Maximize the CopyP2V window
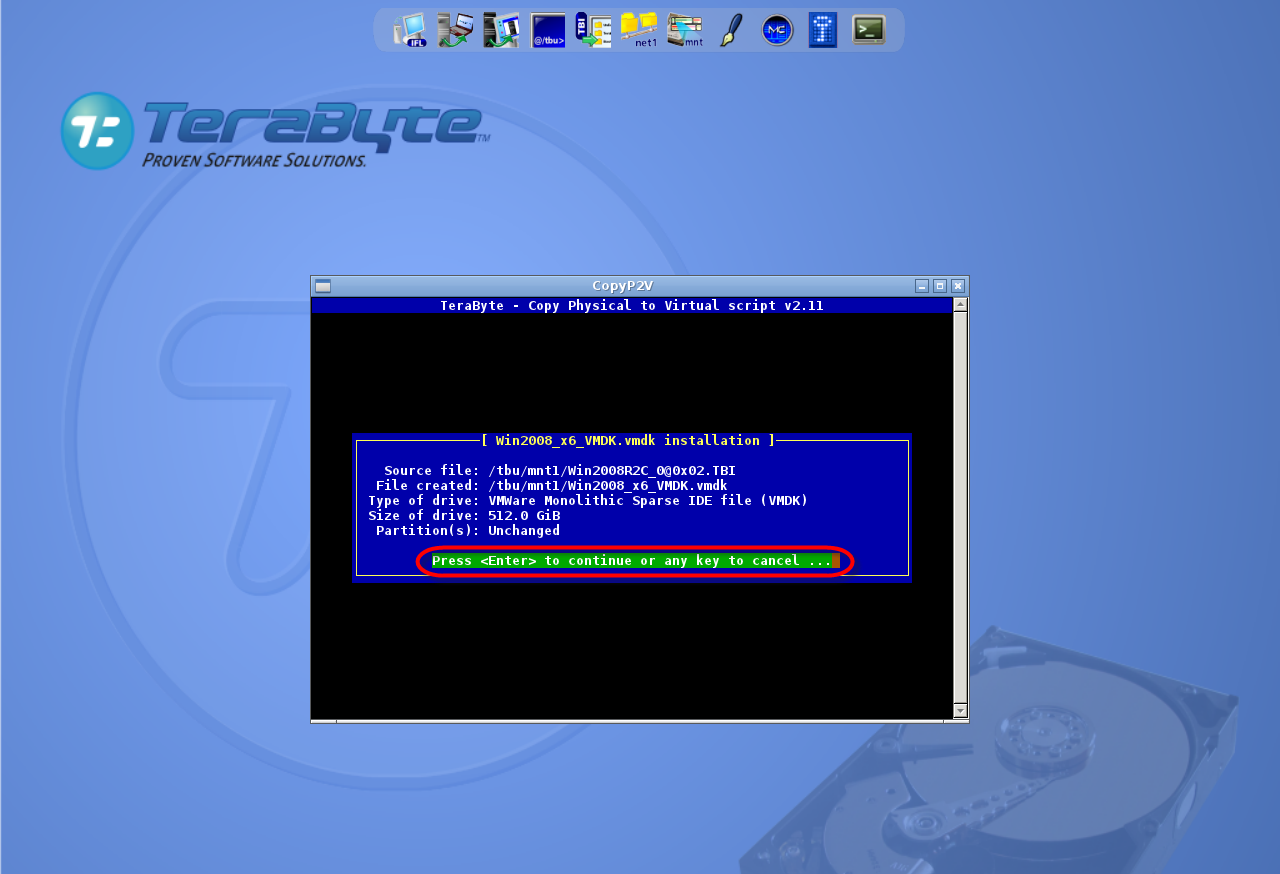This screenshot has width=1280, height=874. pos(940,286)
